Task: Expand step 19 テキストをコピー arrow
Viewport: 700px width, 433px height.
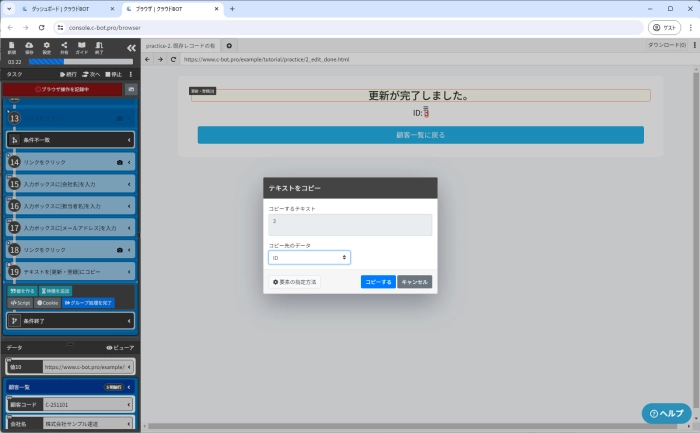Action: pos(130,271)
